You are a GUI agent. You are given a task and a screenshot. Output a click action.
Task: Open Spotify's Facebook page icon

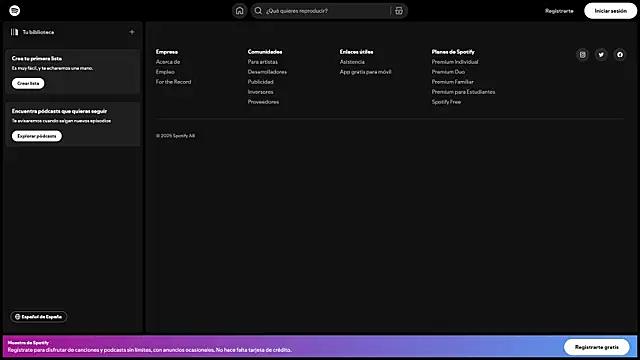[x=620, y=54]
